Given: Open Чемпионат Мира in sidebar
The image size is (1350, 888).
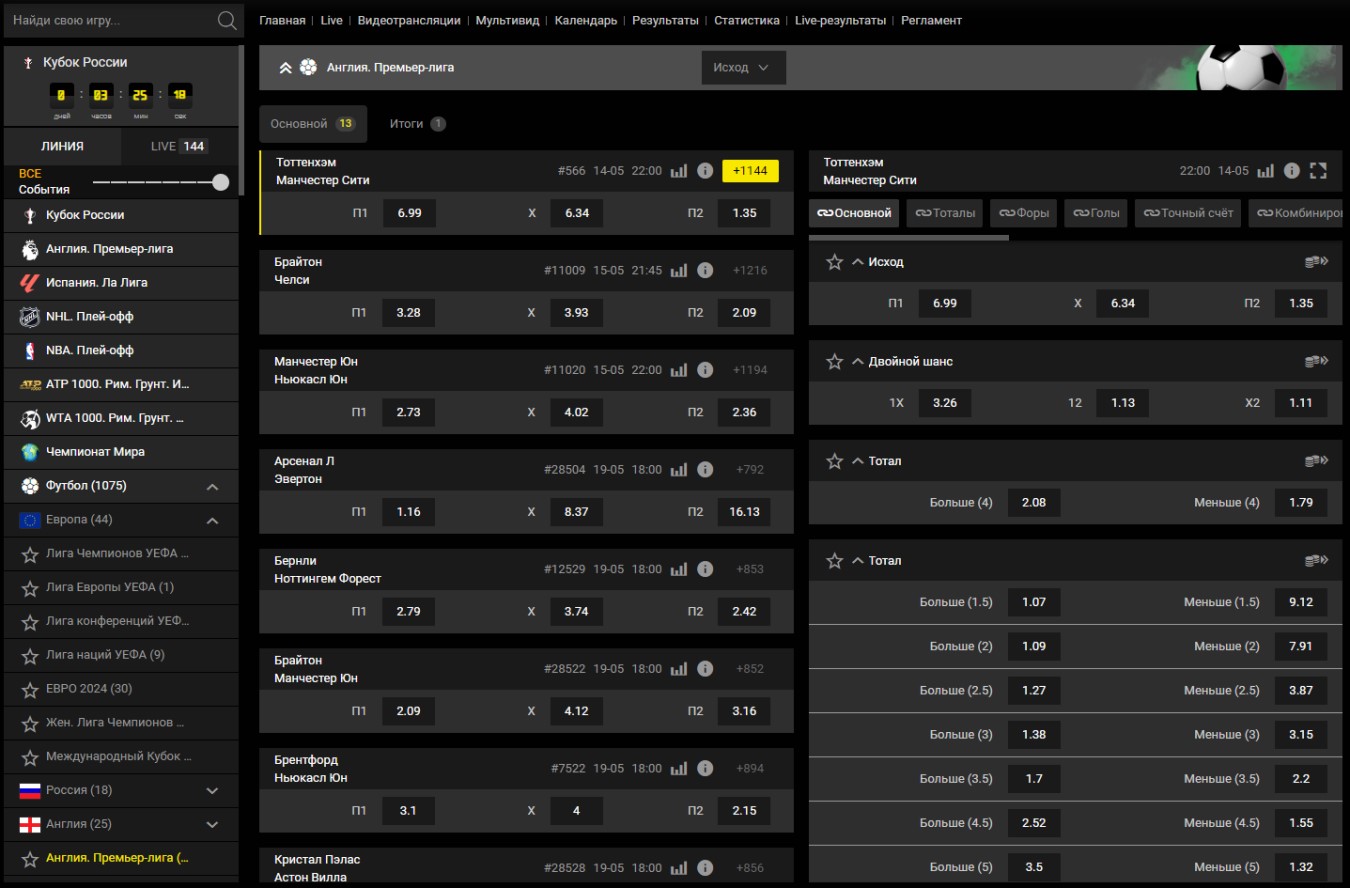Looking at the screenshot, I should pos(121,452).
